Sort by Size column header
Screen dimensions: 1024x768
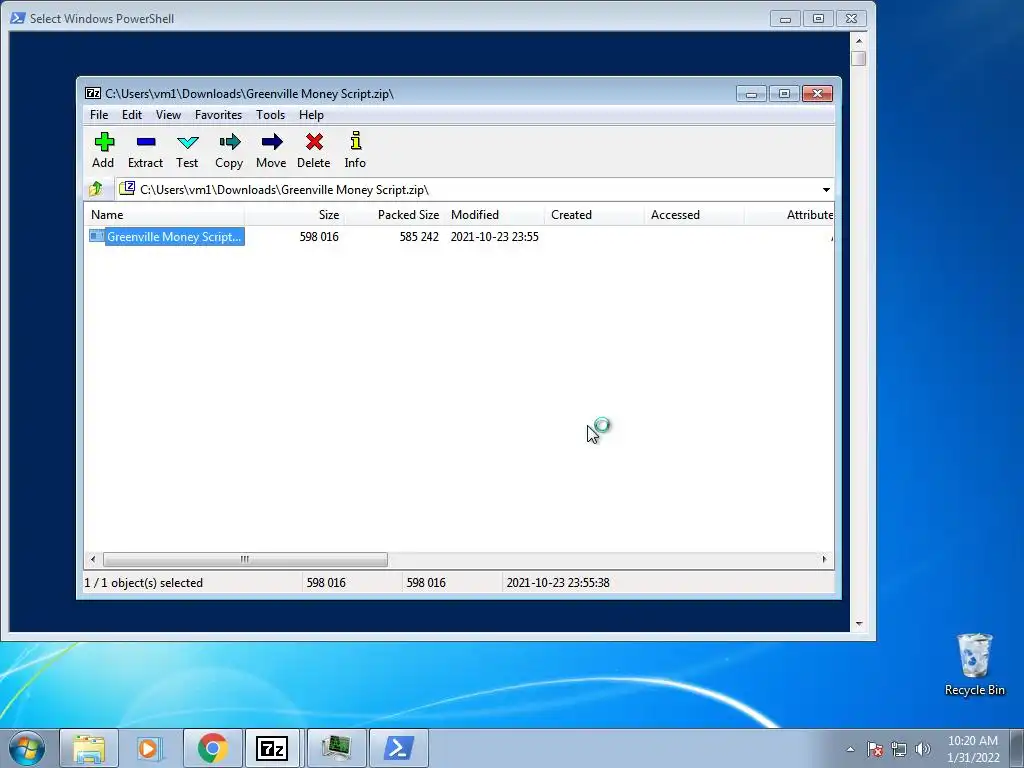point(295,215)
